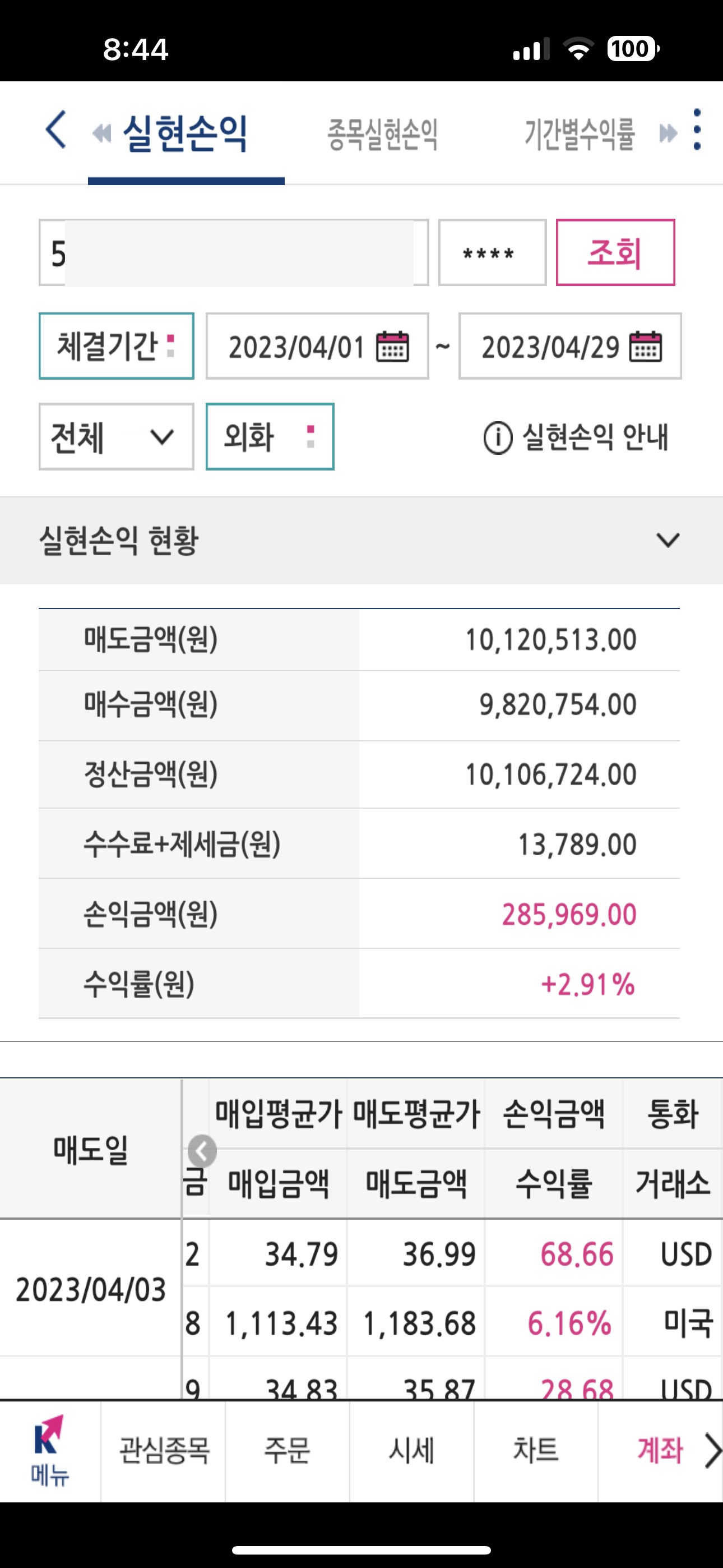Tap the left double-arrow tab scroller
This screenshot has width=723, height=1568.
(101, 133)
